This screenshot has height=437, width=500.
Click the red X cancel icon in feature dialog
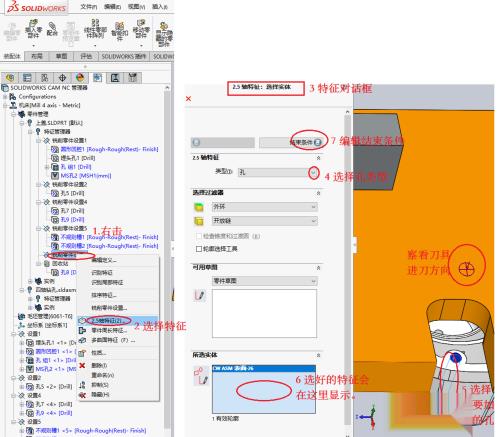tap(188, 99)
